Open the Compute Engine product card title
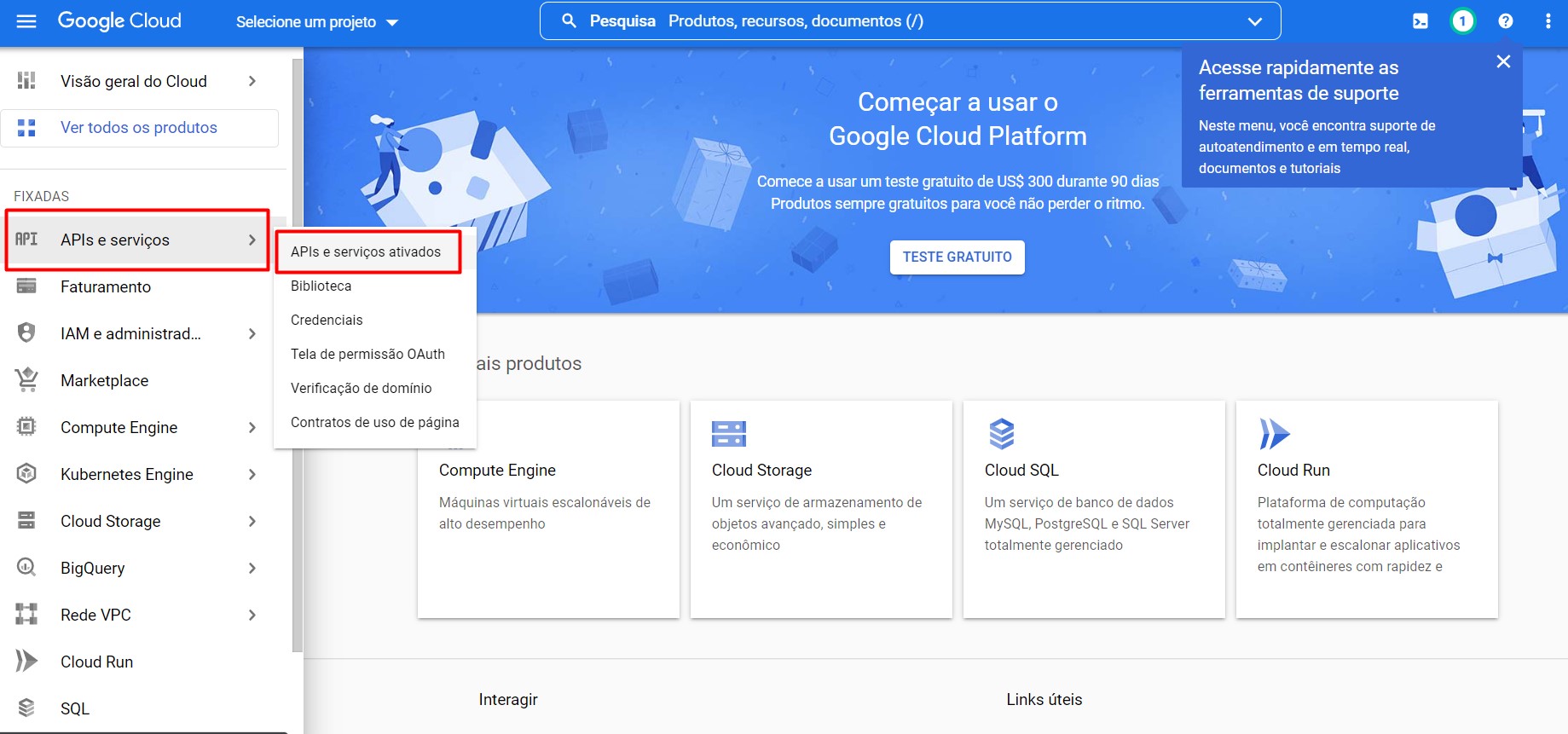1568x734 pixels. coord(497,470)
